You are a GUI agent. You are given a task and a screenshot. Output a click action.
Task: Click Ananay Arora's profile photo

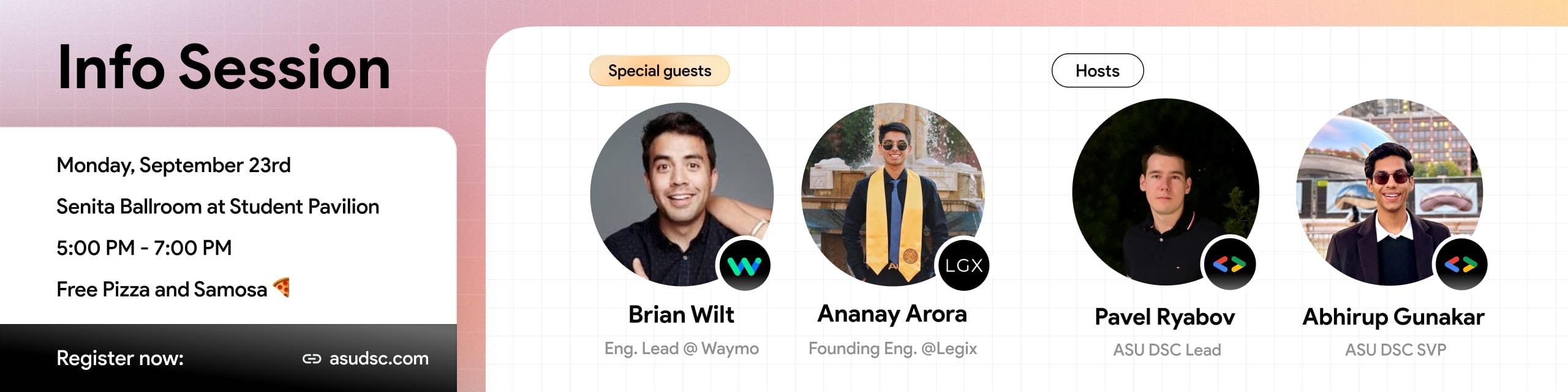tap(892, 194)
